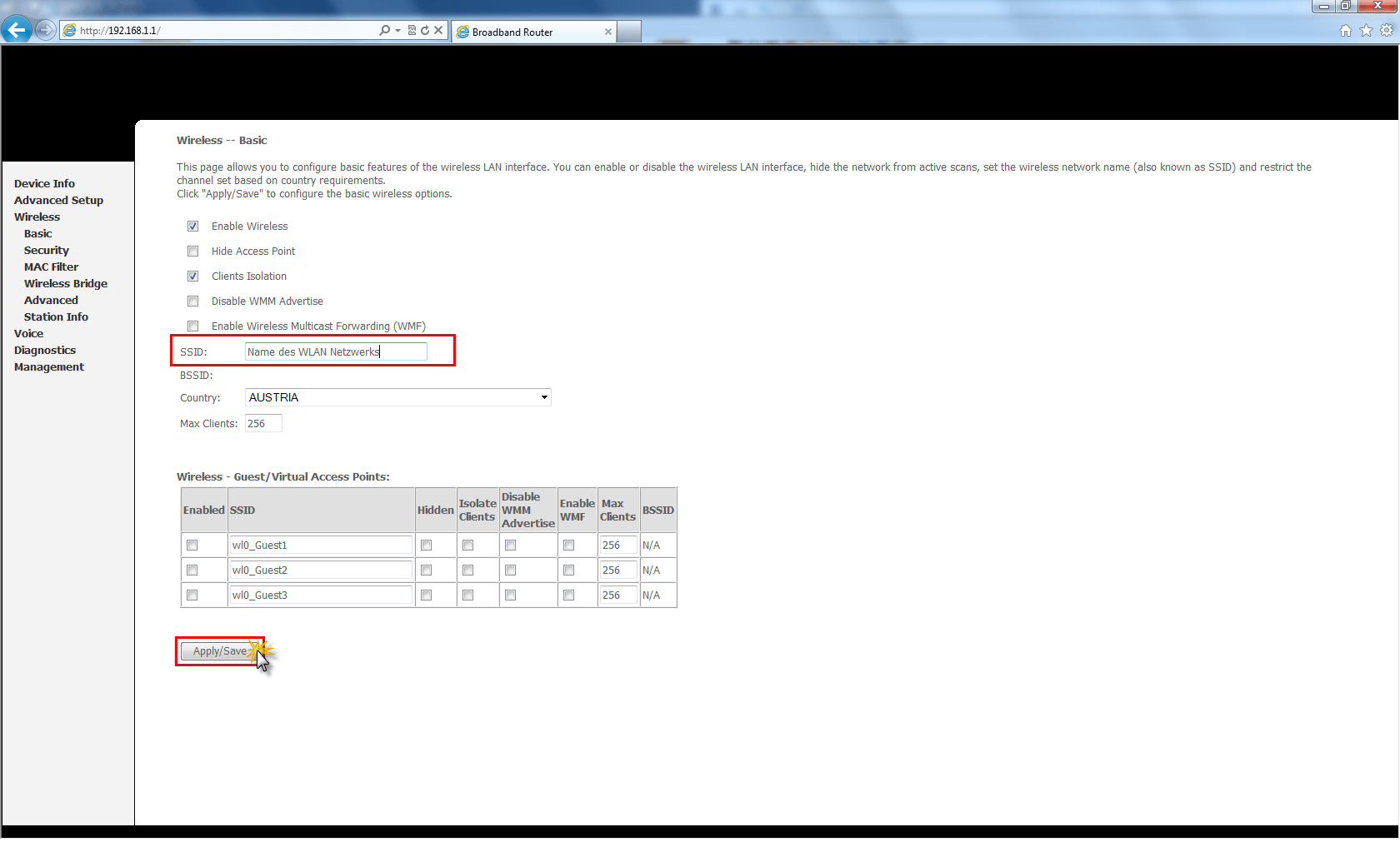Refresh the page with reload icon
This screenshot has height=842, width=1400.
coord(425,31)
